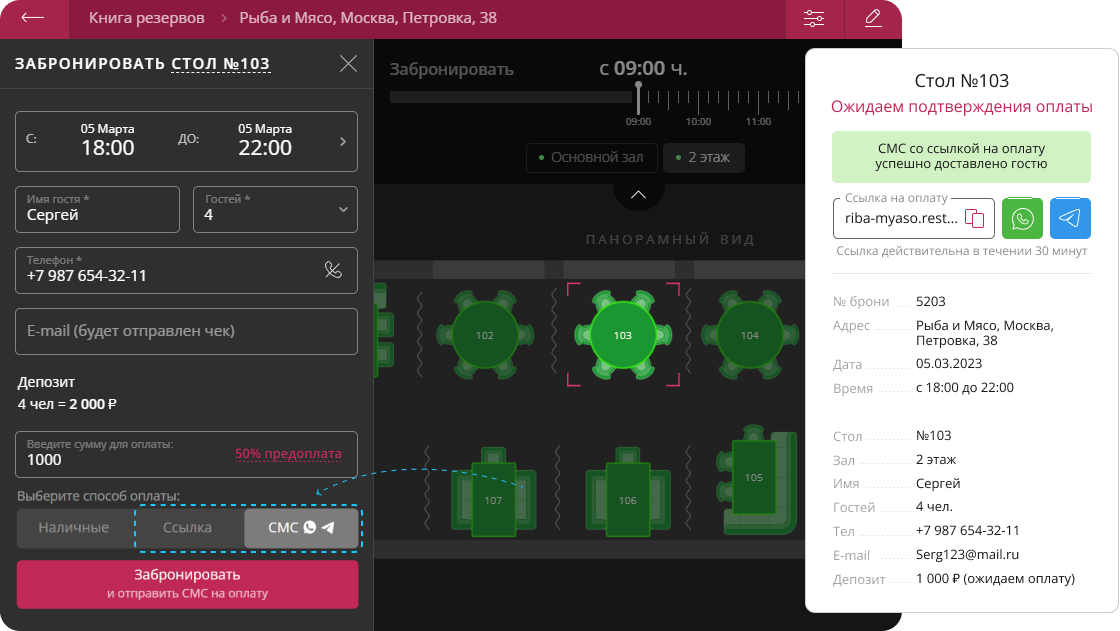Select Наличные as the payment method
This screenshot has width=1120, height=631.
click(74, 529)
